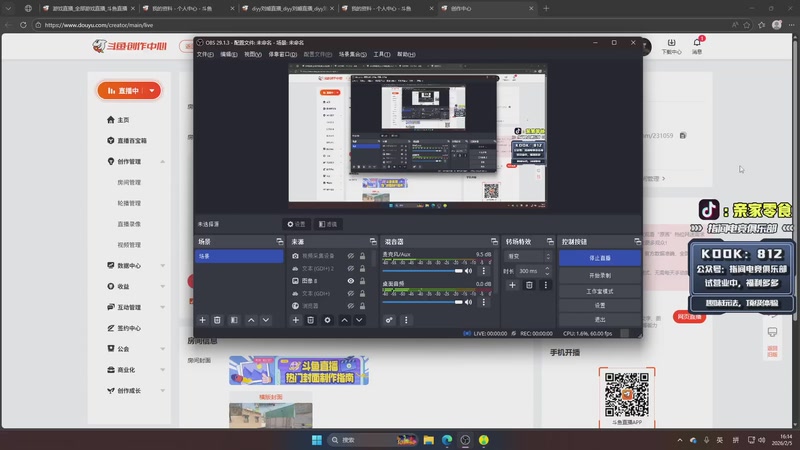The width and height of the screenshot is (800, 450).
Task: Undock the 转场特效 panel pop-out icon
Action: 550,241
